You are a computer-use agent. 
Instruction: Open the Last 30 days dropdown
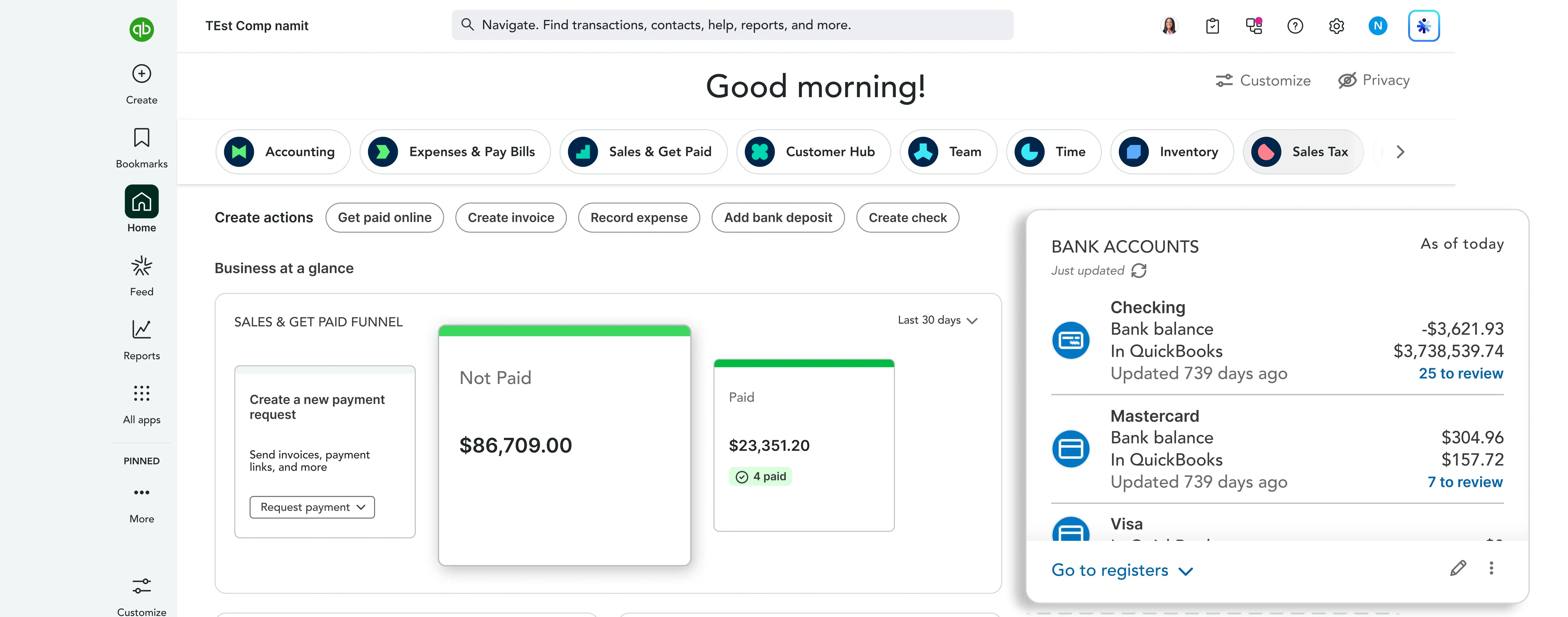937,320
